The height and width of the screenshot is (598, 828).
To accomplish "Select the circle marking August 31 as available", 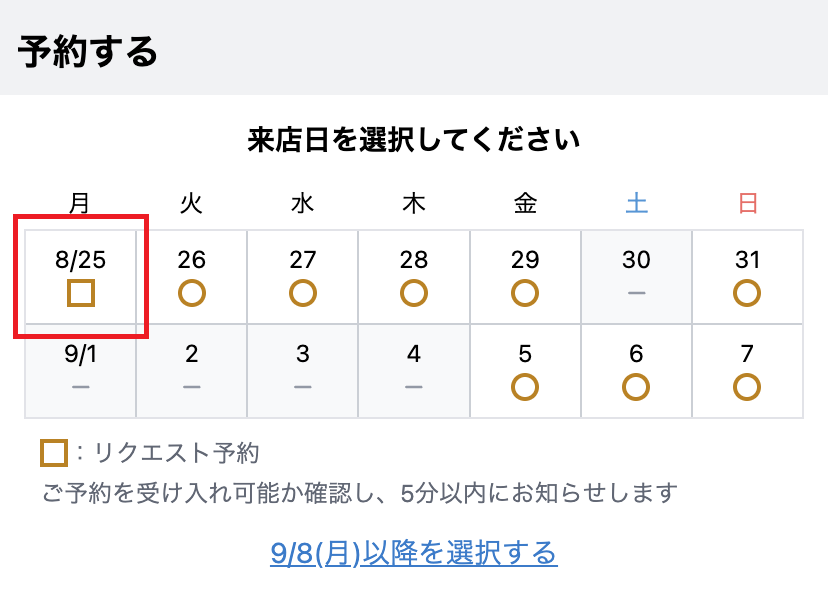I will pyautogui.click(x=747, y=293).
